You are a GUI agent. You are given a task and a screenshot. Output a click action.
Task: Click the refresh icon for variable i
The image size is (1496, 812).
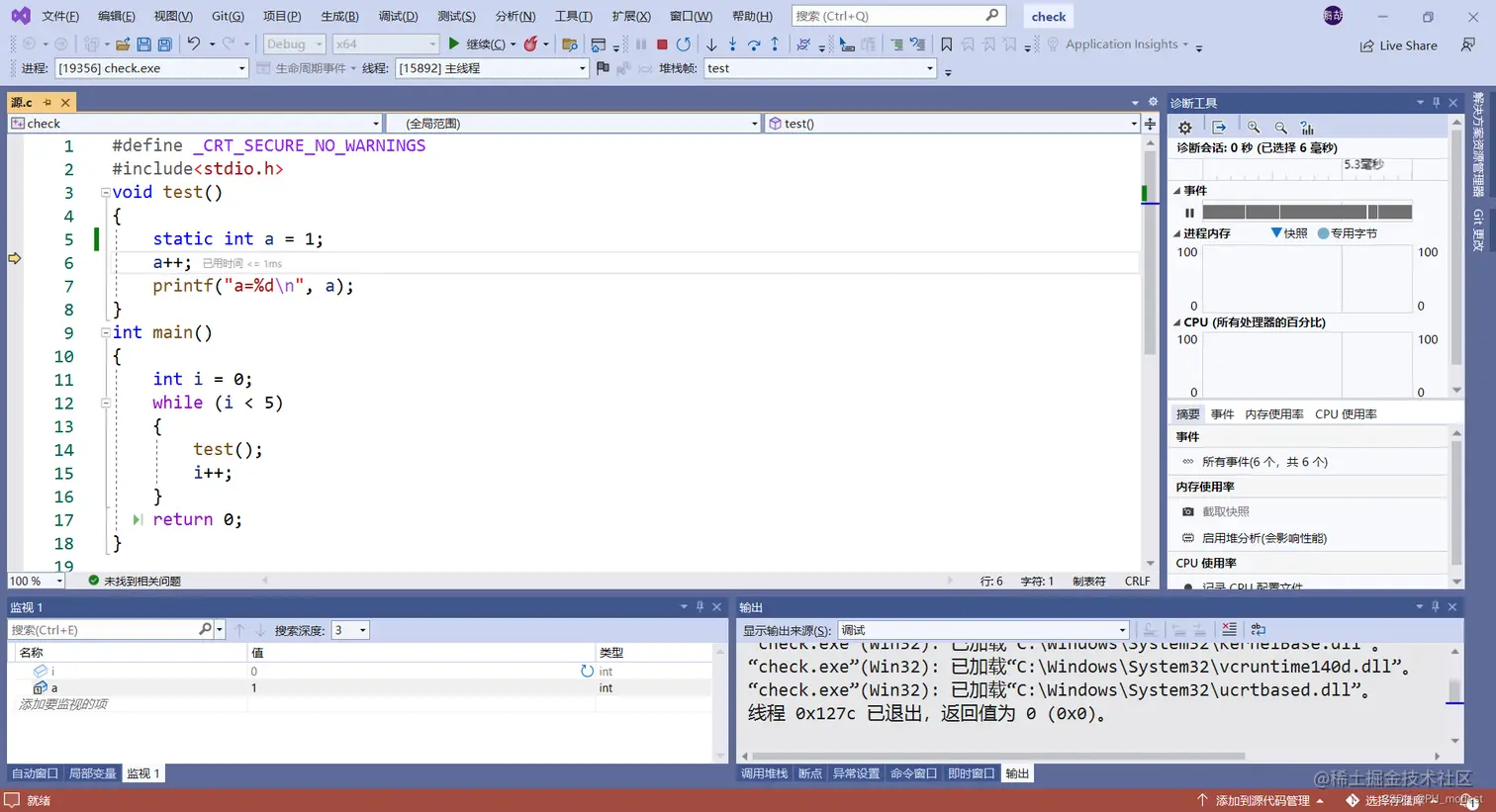coord(587,672)
